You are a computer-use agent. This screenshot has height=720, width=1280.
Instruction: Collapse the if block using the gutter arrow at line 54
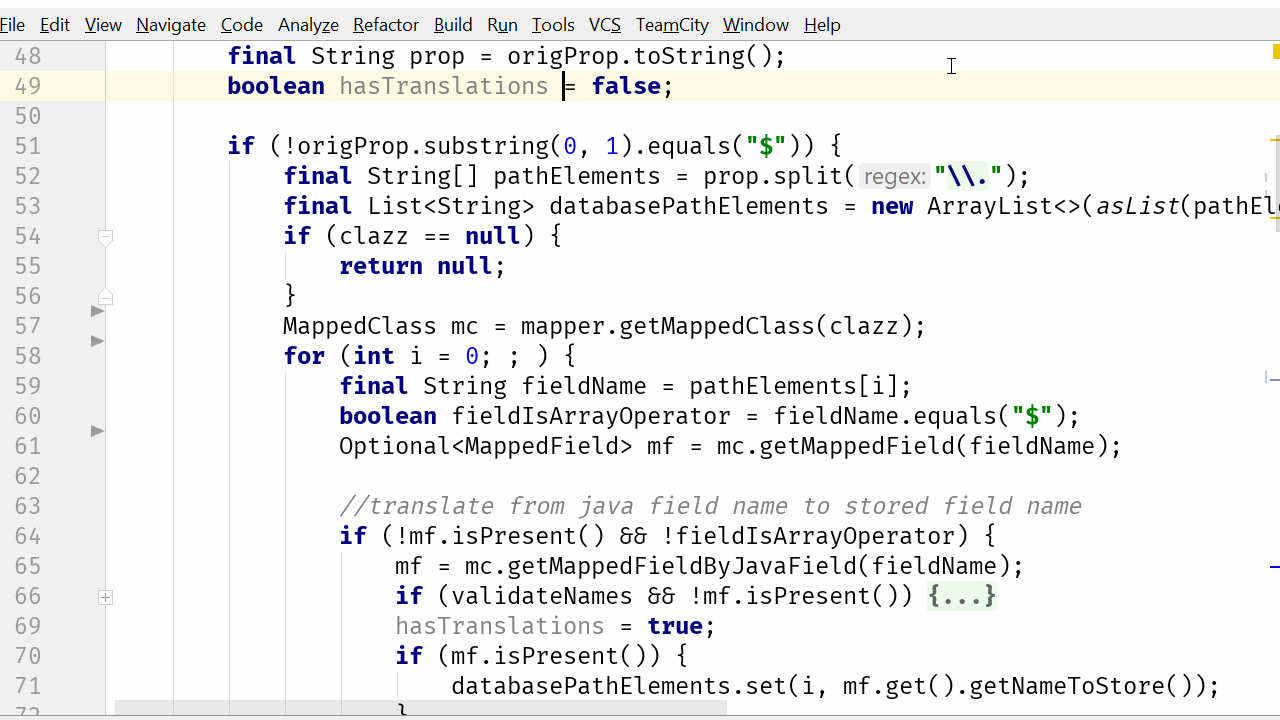(105, 237)
